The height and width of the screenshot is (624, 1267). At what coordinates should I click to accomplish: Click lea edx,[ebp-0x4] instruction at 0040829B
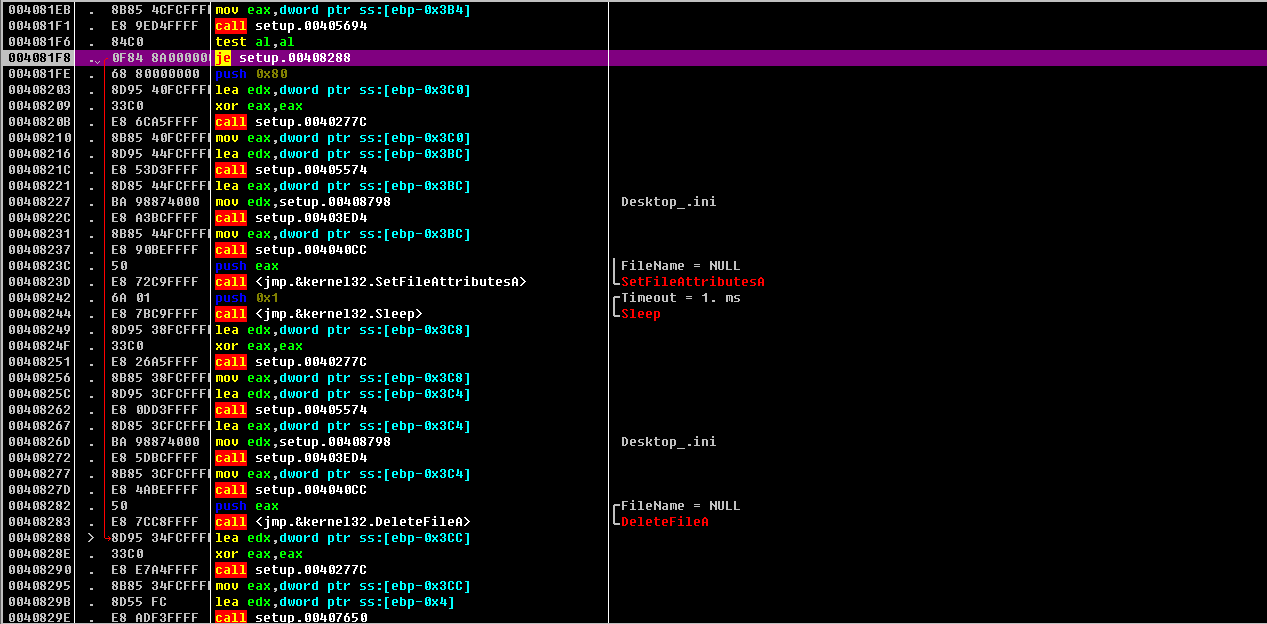tap(335, 602)
